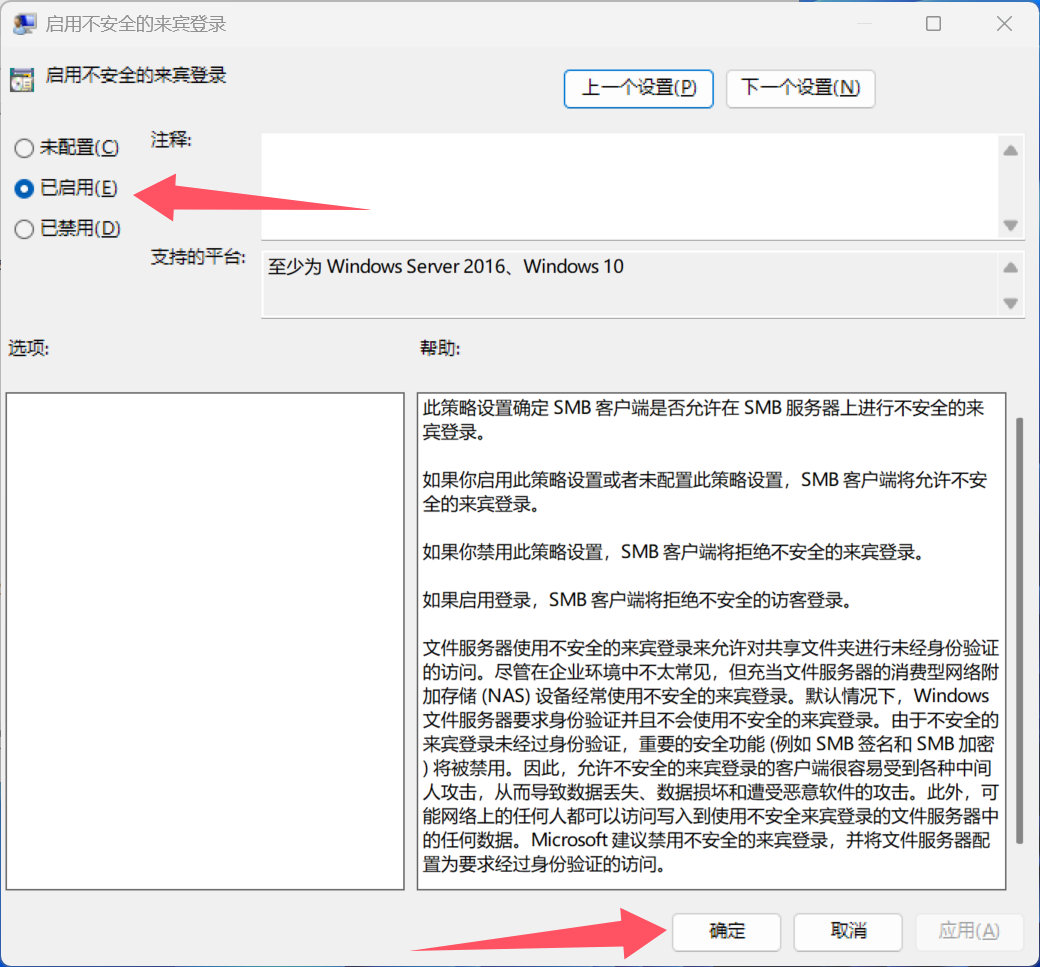Click the '支持的平台:' label
The image size is (1040, 967).
coord(198,257)
